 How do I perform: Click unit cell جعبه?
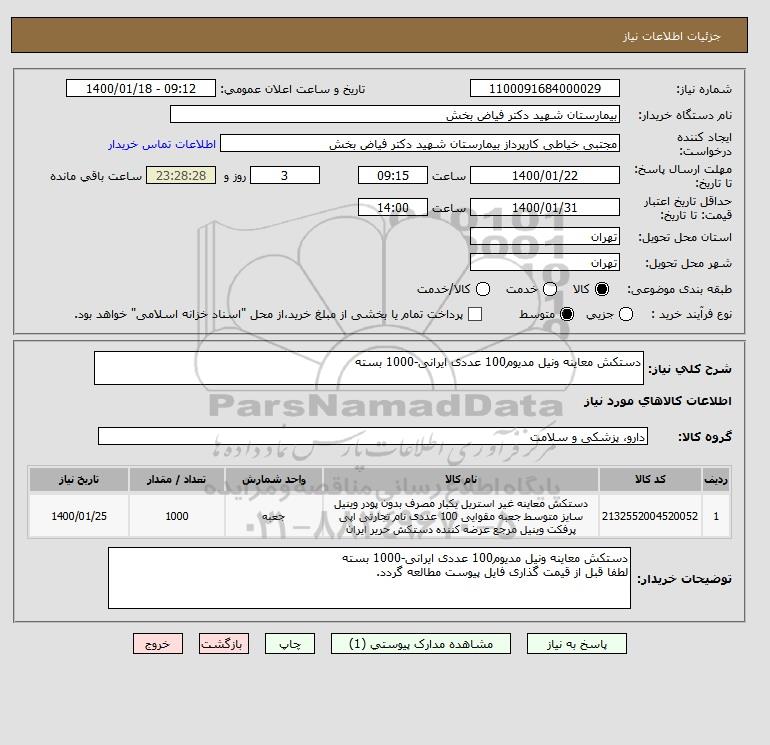coord(274,516)
